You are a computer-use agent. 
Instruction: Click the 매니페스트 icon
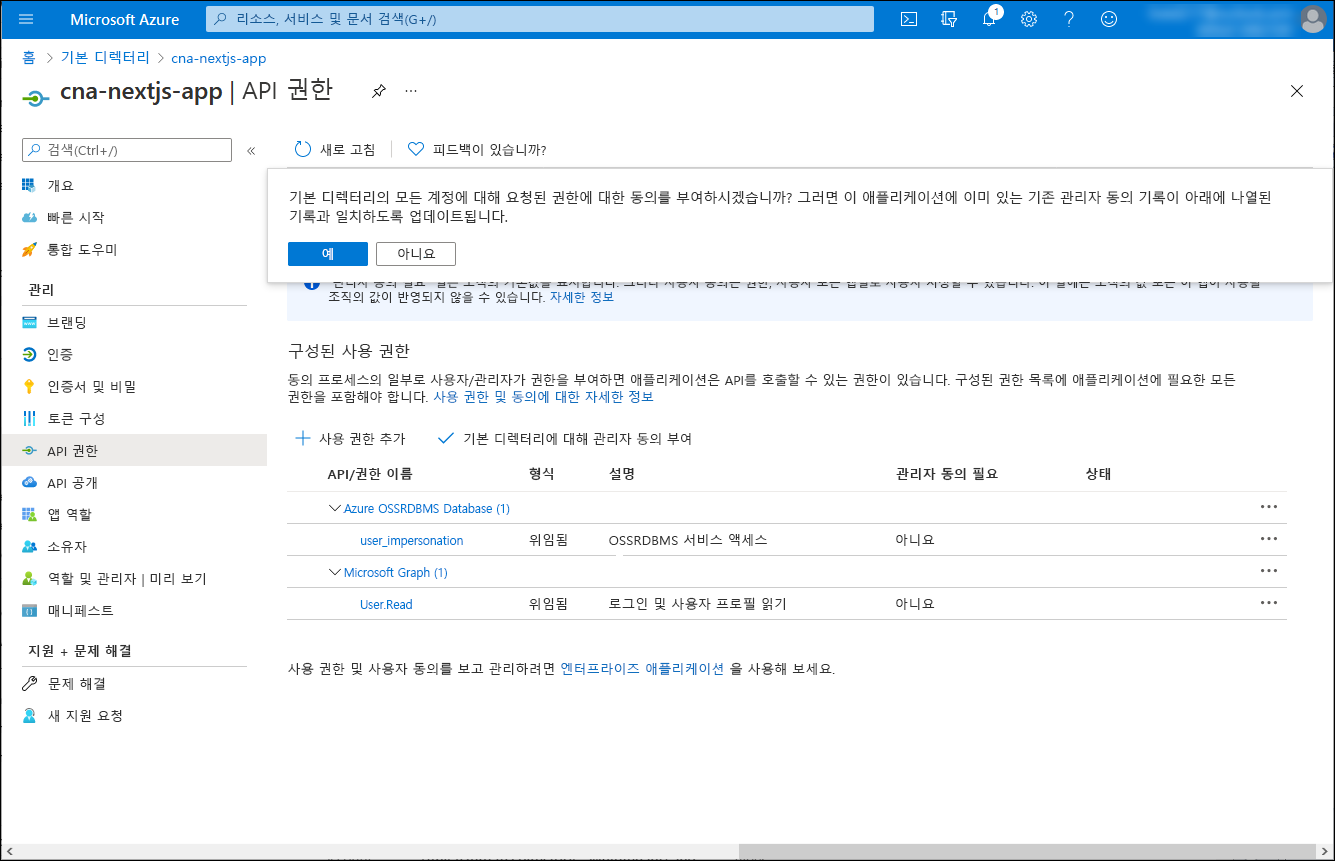[x=29, y=610]
